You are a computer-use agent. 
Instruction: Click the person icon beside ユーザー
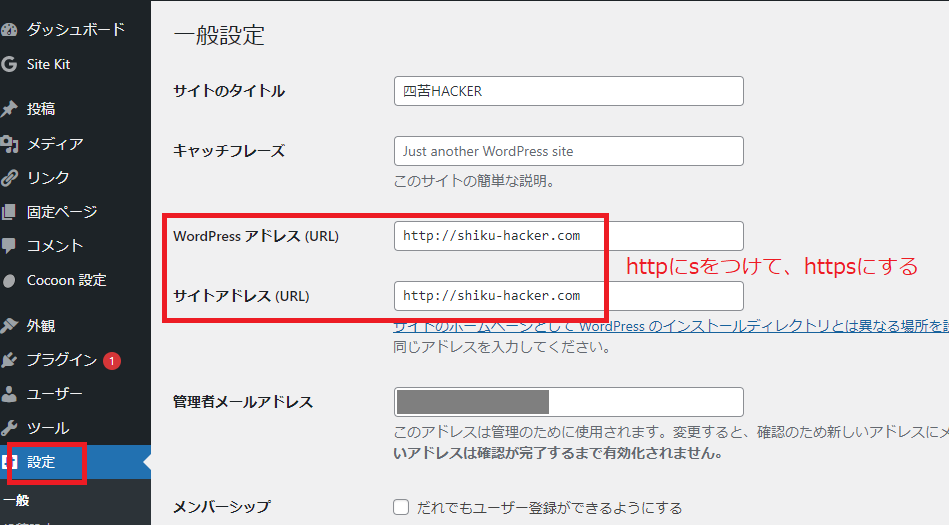pyautogui.click(x=9, y=394)
